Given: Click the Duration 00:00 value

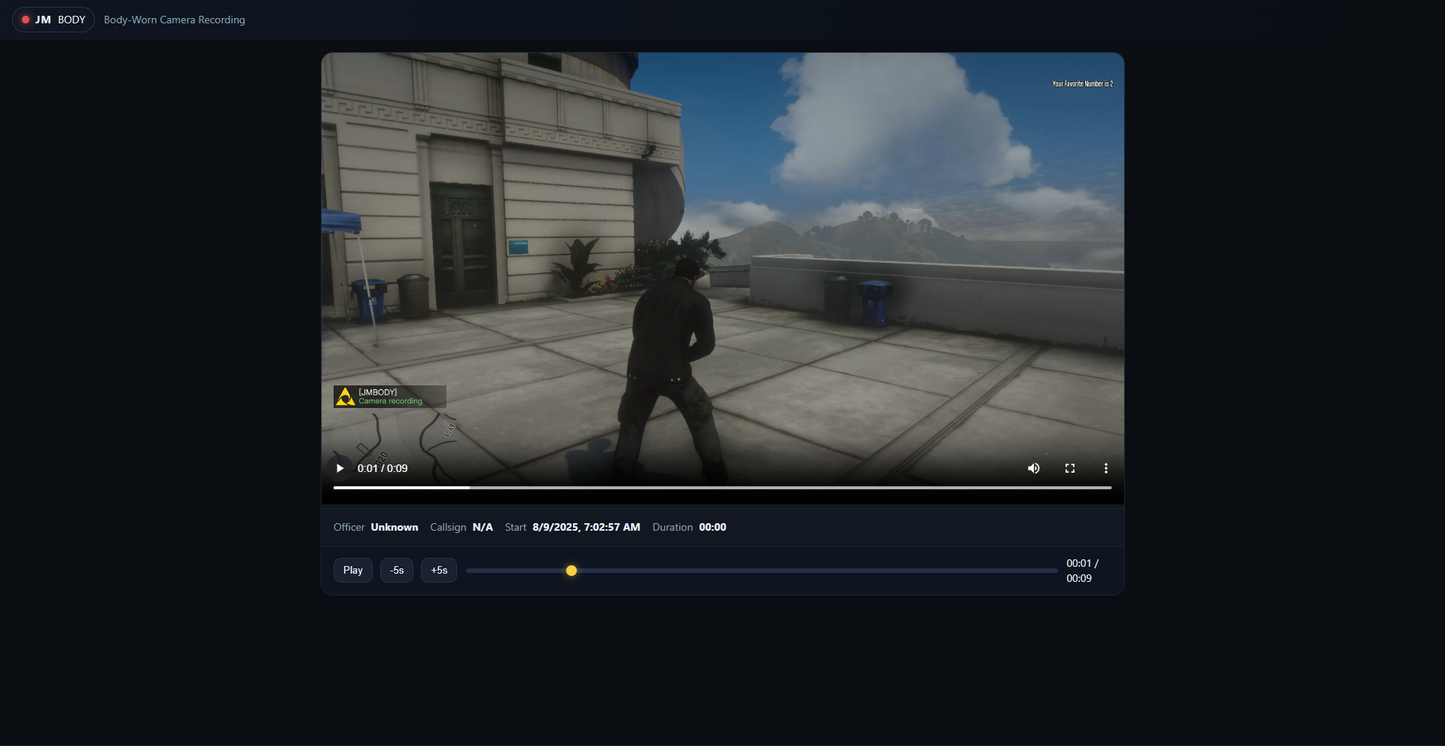Looking at the screenshot, I should (712, 527).
